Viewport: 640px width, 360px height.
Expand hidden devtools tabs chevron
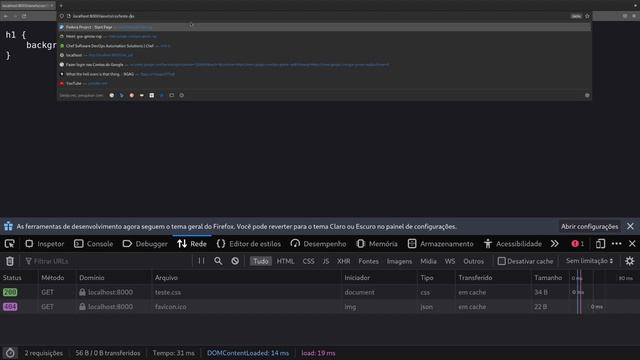554,244
